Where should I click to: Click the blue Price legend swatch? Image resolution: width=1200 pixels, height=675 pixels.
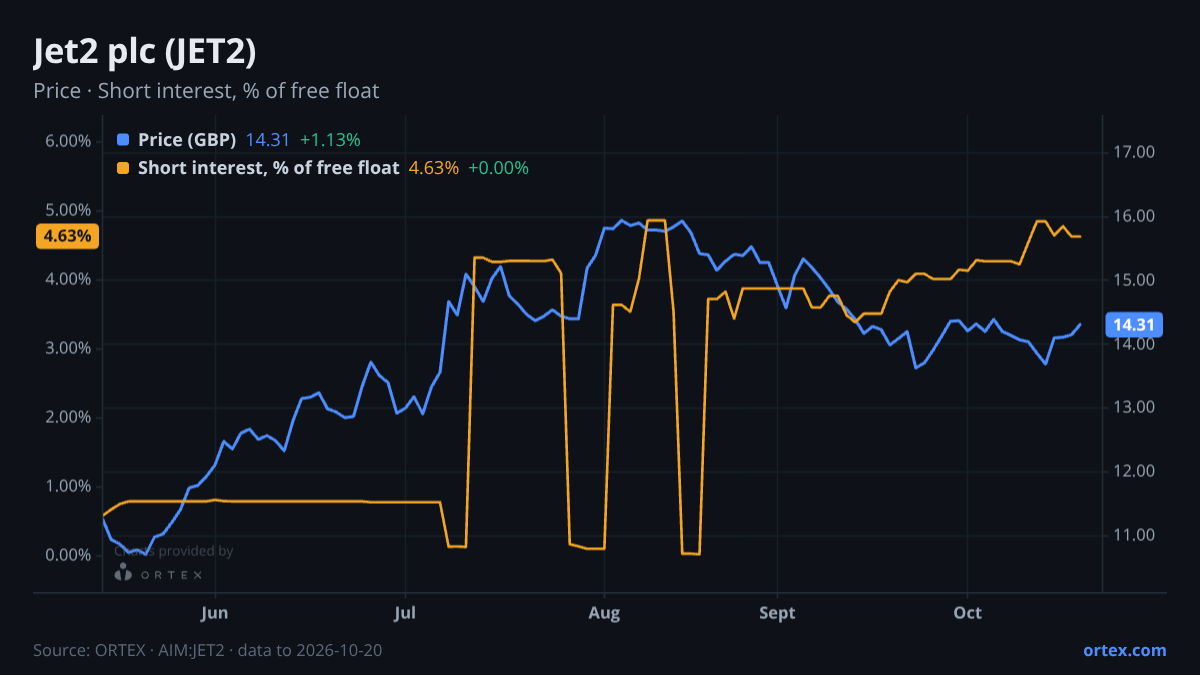pyautogui.click(x=123, y=140)
